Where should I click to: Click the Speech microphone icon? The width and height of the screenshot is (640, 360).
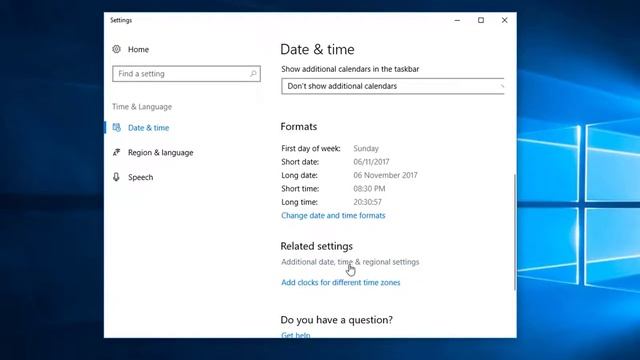click(x=116, y=177)
